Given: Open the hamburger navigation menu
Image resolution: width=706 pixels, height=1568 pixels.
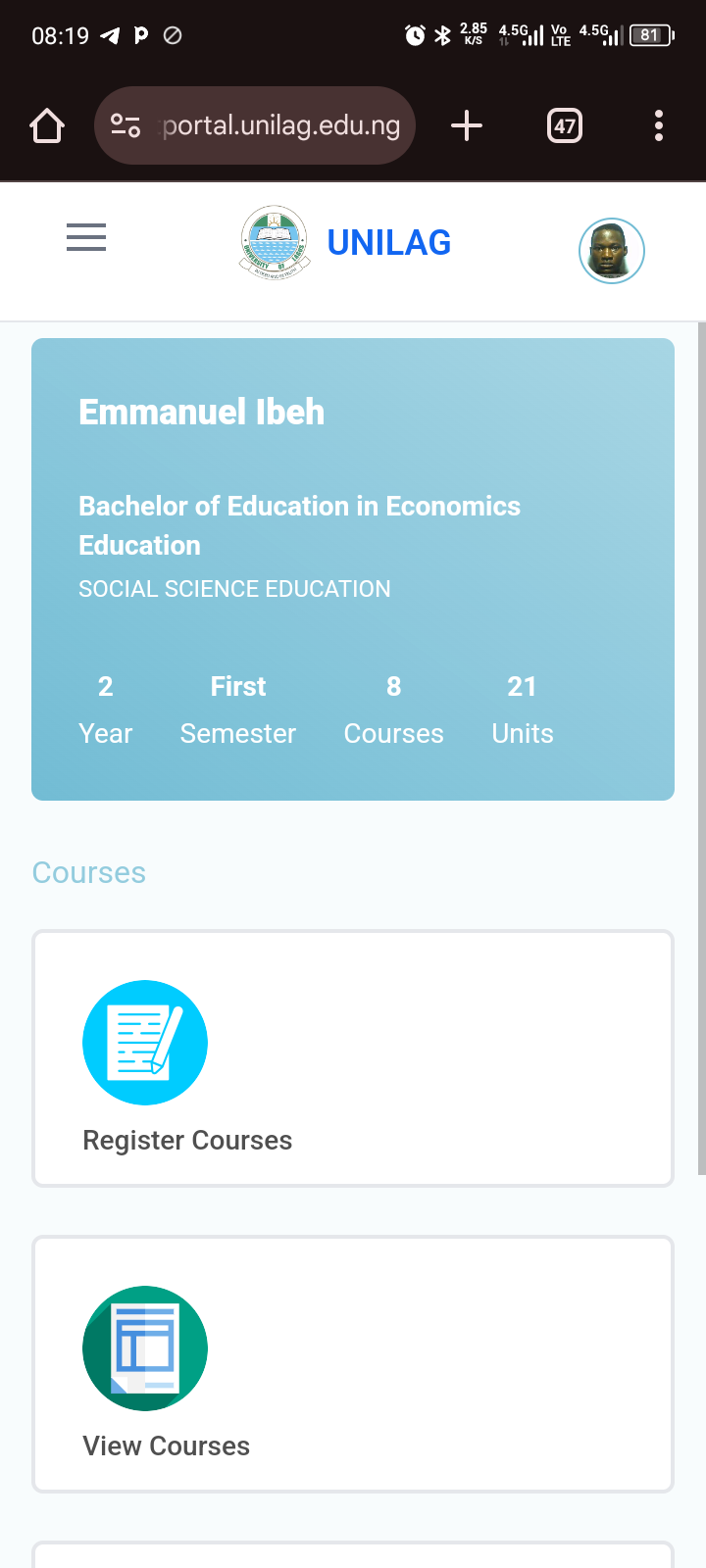Looking at the screenshot, I should [x=86, y=237].
